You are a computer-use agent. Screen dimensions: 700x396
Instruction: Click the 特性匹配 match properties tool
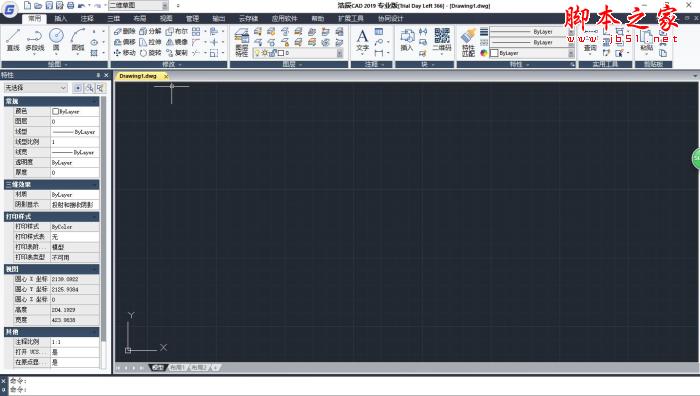pos(468,43)
